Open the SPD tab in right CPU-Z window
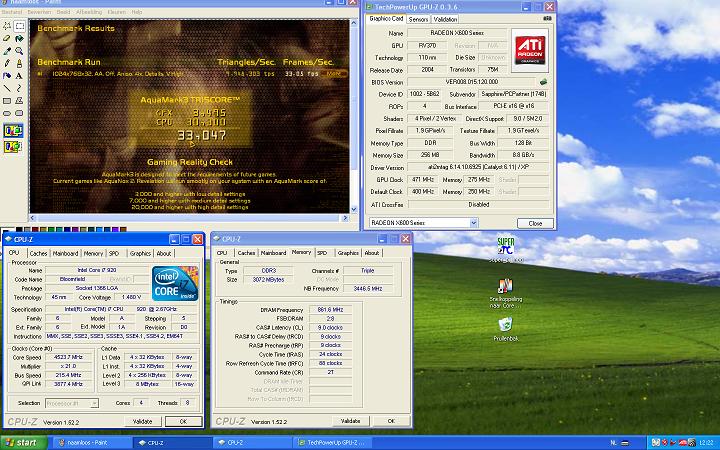 [x=322, y=253]
